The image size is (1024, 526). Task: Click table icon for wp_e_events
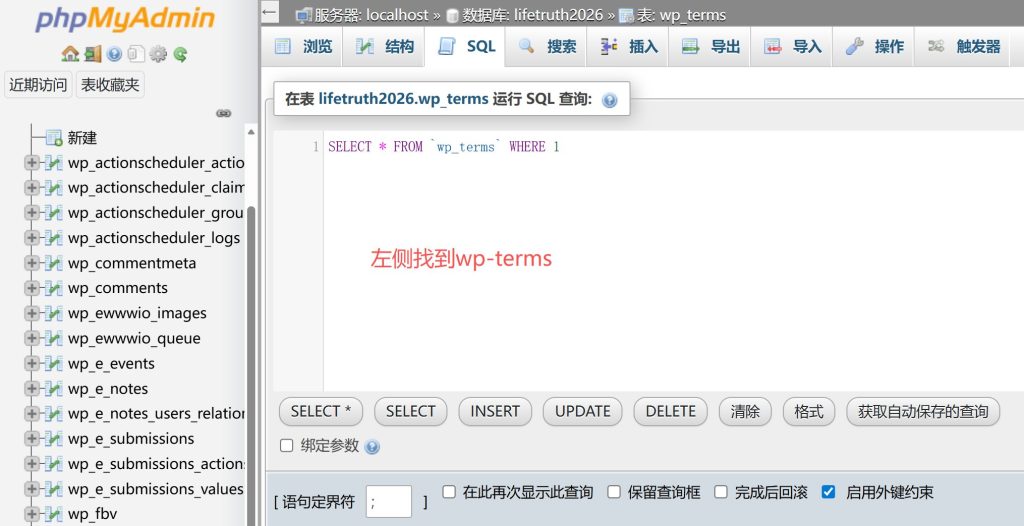point(54,364)
